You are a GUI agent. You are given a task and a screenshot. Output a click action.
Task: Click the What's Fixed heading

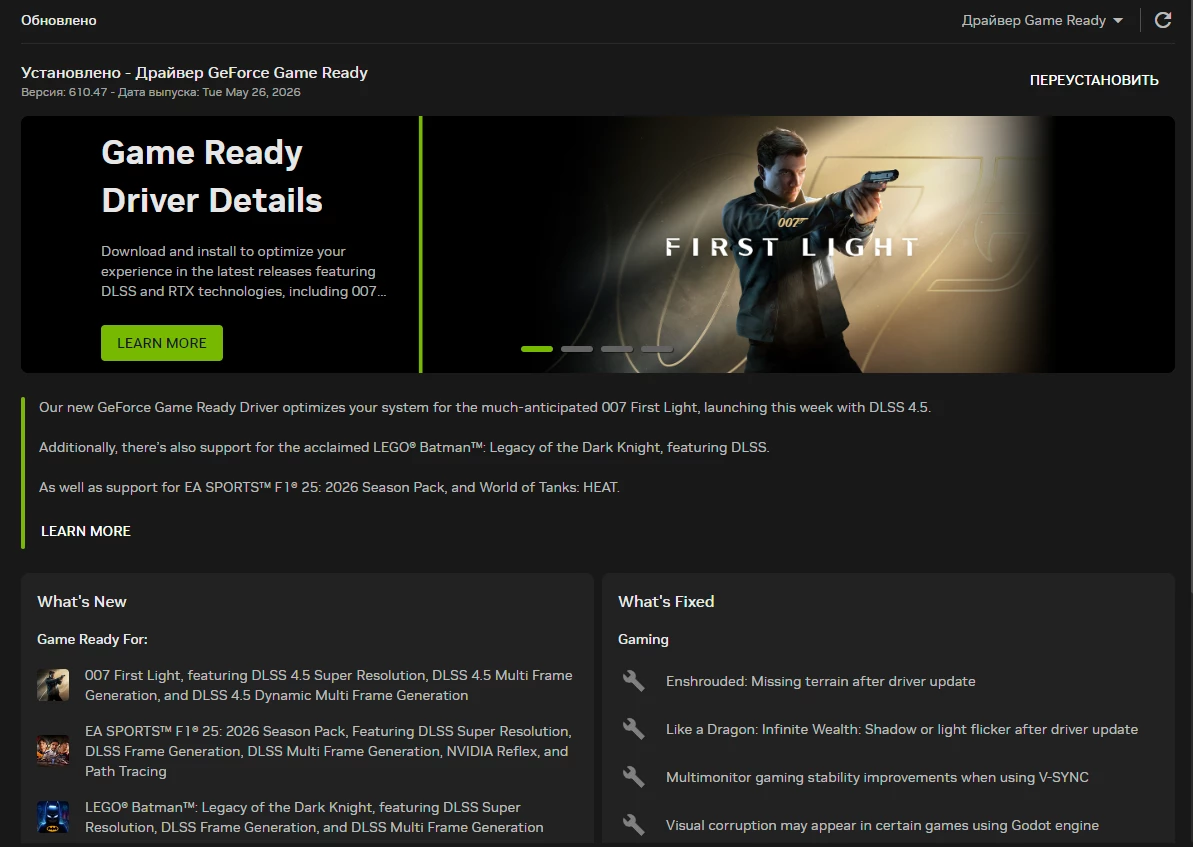pos(666,601)
